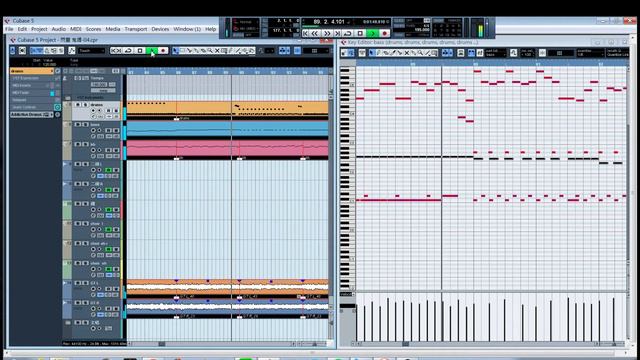Open the Media menu
640x360 pixels.
113,29
